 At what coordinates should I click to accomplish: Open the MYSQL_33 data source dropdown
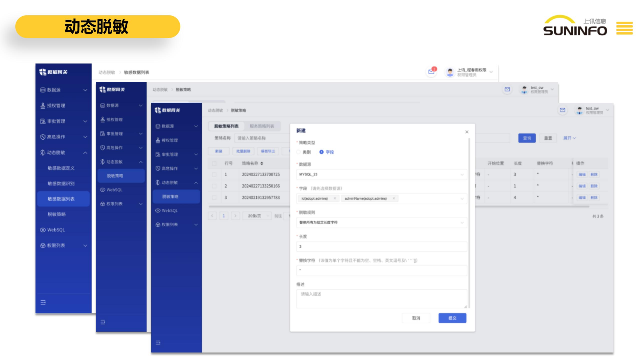(381, 174)
